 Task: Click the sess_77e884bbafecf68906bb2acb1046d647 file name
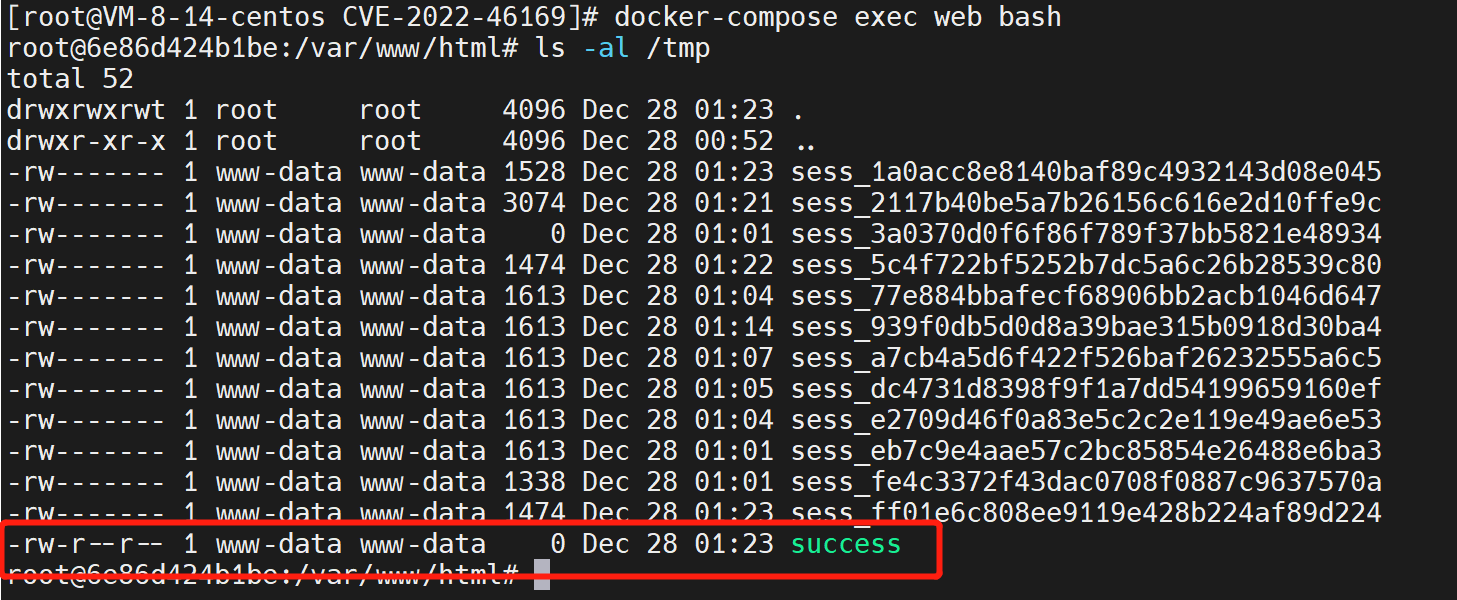click(x=1086, y=296)
